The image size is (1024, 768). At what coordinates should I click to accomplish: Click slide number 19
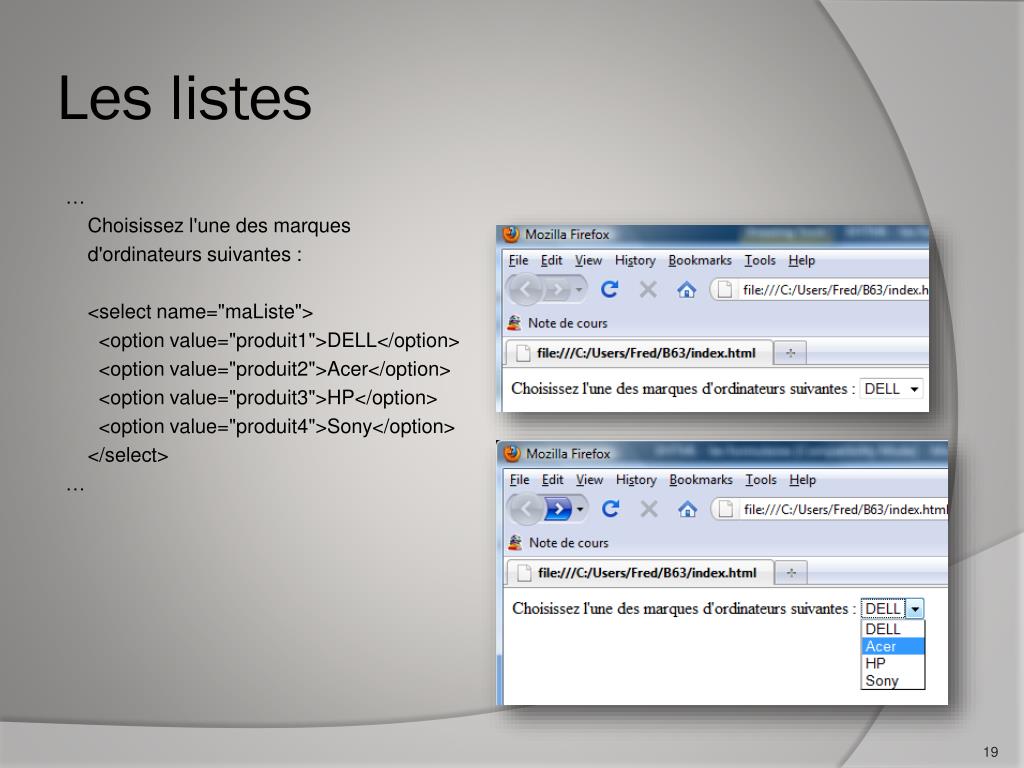point(990,752)
